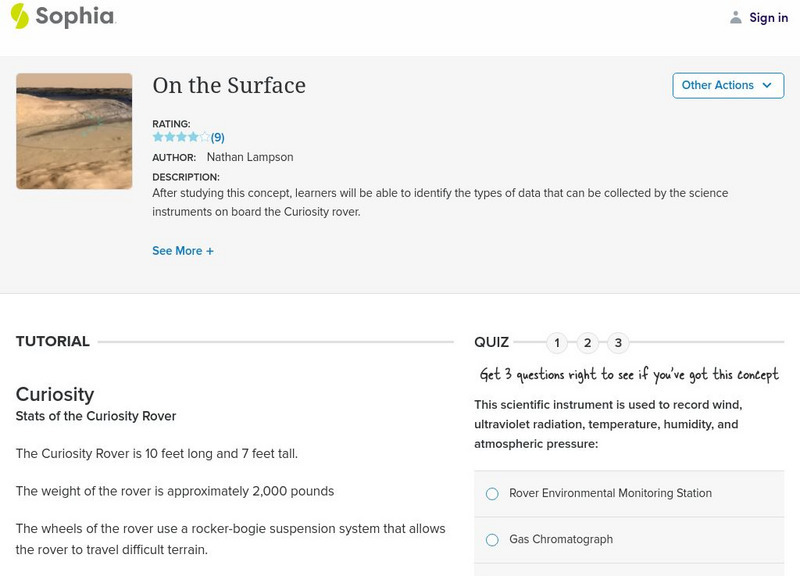Click the Sophia wordmark text
The image size is (800, 576).
point(75,17)
